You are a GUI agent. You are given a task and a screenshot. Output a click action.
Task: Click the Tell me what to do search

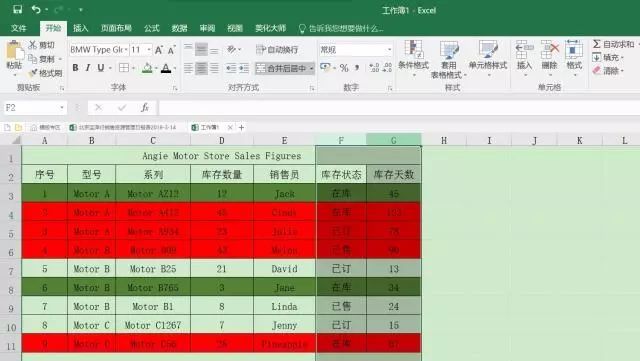point(341,29)
